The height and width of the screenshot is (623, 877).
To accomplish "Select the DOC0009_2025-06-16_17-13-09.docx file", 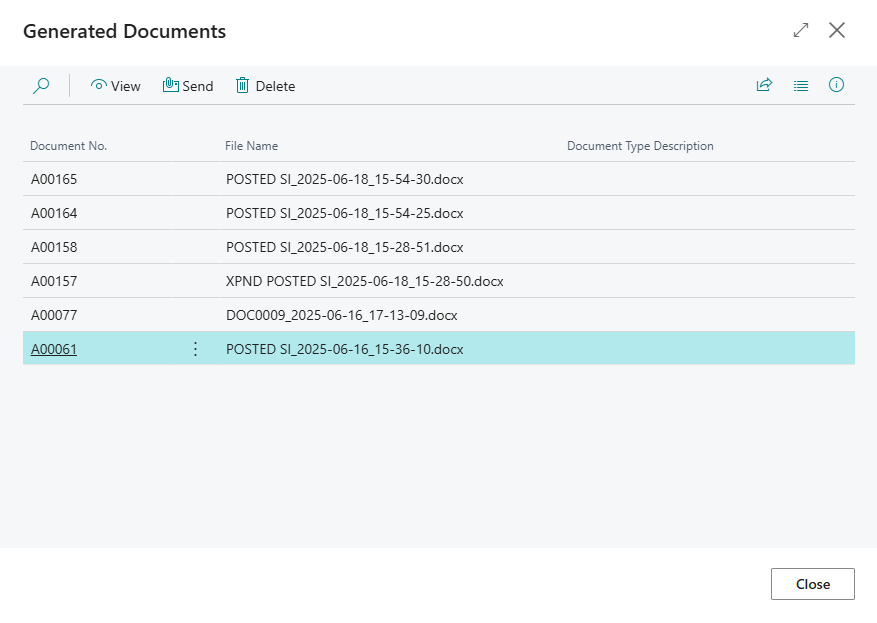I will point(341,315).
